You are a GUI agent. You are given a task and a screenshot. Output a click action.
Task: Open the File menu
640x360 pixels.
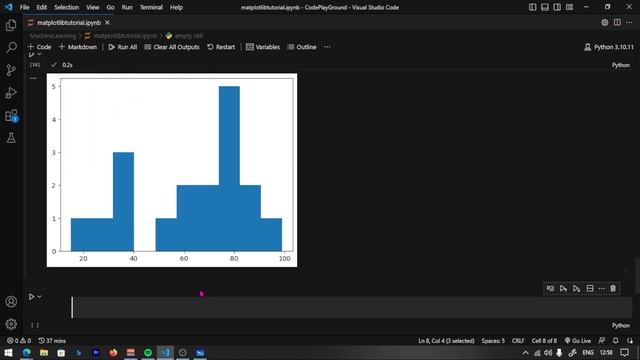[24, 7]
